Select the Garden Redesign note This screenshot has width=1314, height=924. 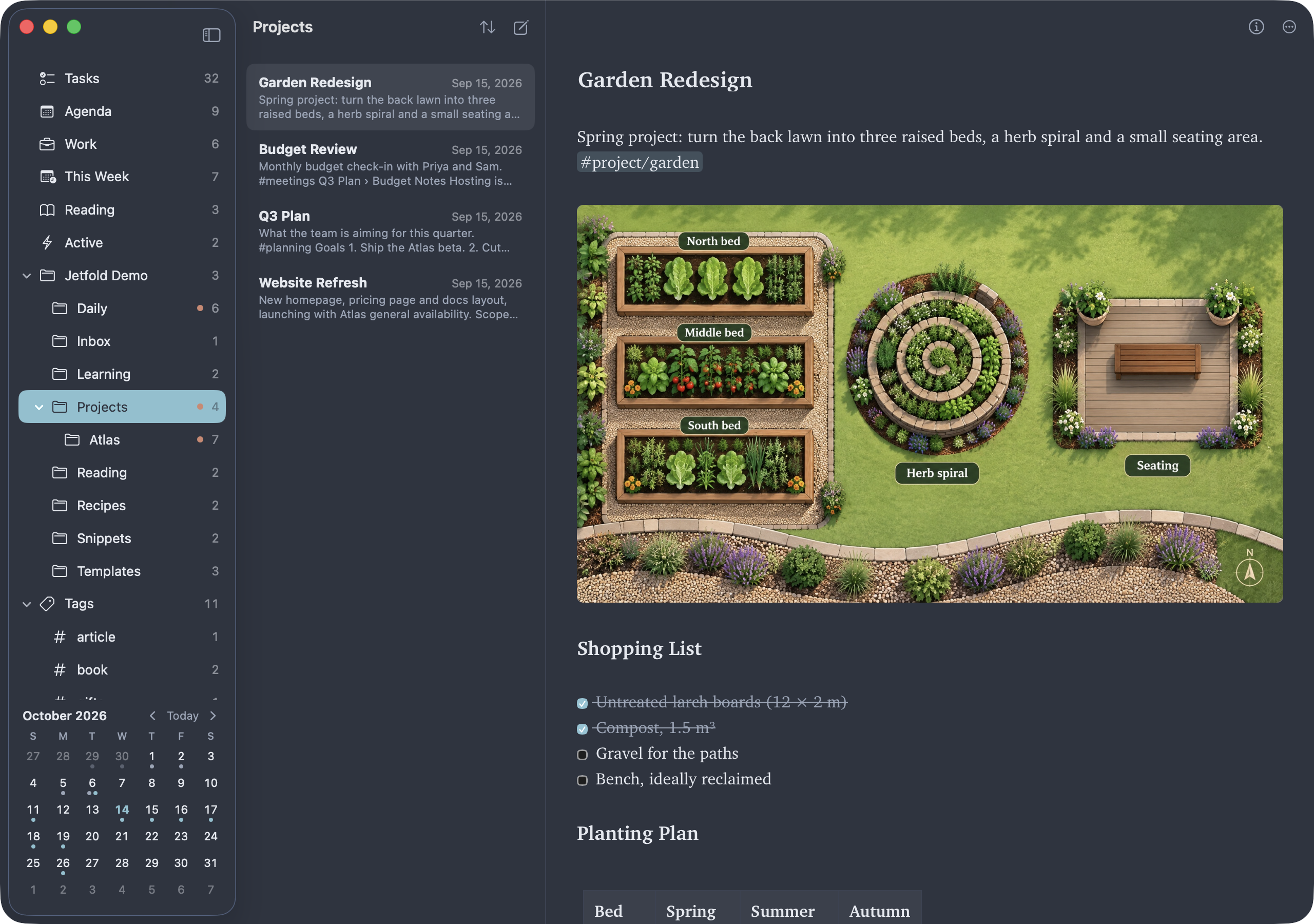(390, 98)
